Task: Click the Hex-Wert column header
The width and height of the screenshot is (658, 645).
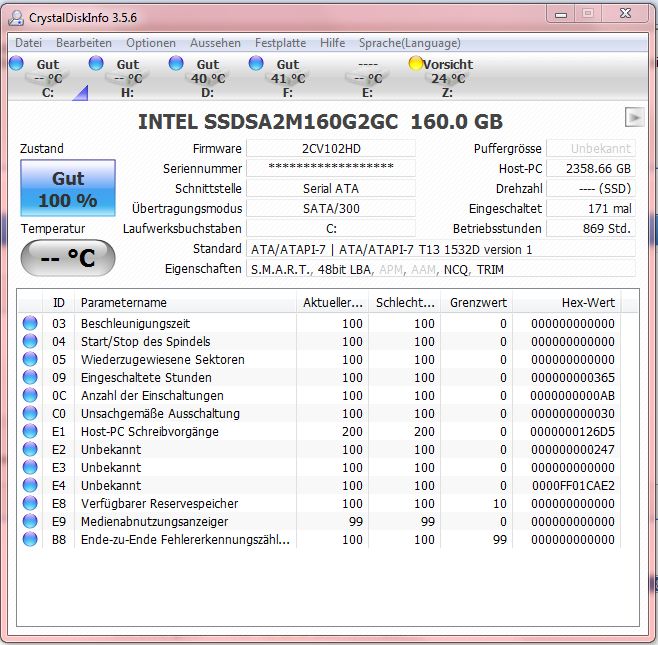Action: pyautogui.click(x=567, y=303)
